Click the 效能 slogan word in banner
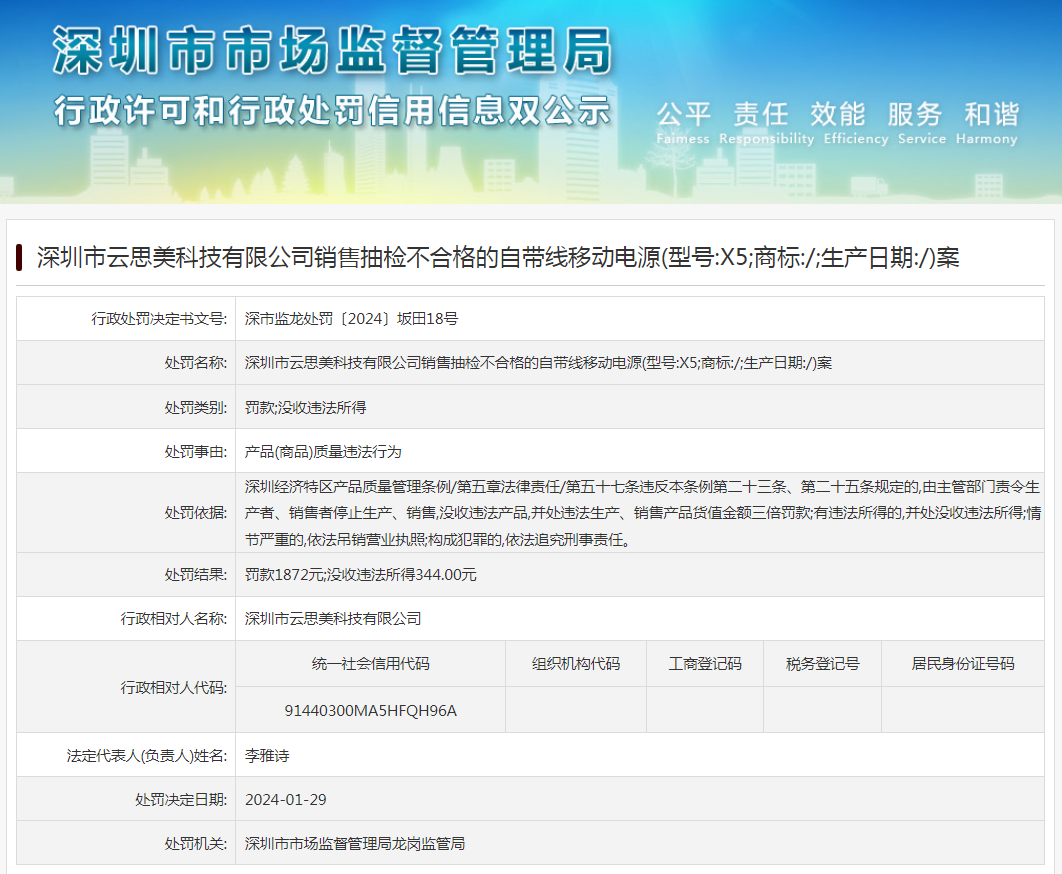1062x874 pixels. coord(838,115)
